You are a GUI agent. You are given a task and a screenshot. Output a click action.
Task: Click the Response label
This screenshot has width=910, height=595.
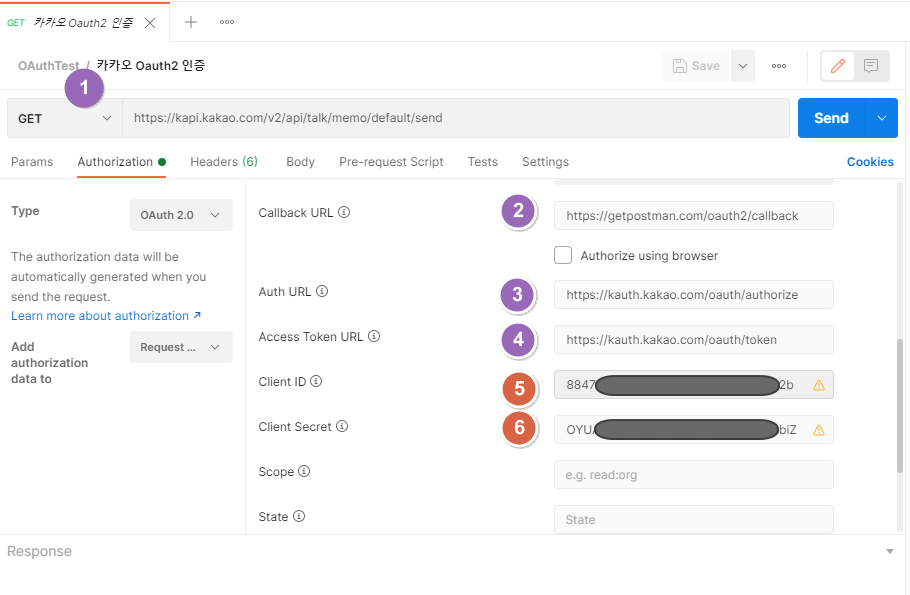(x=39, y=551)
